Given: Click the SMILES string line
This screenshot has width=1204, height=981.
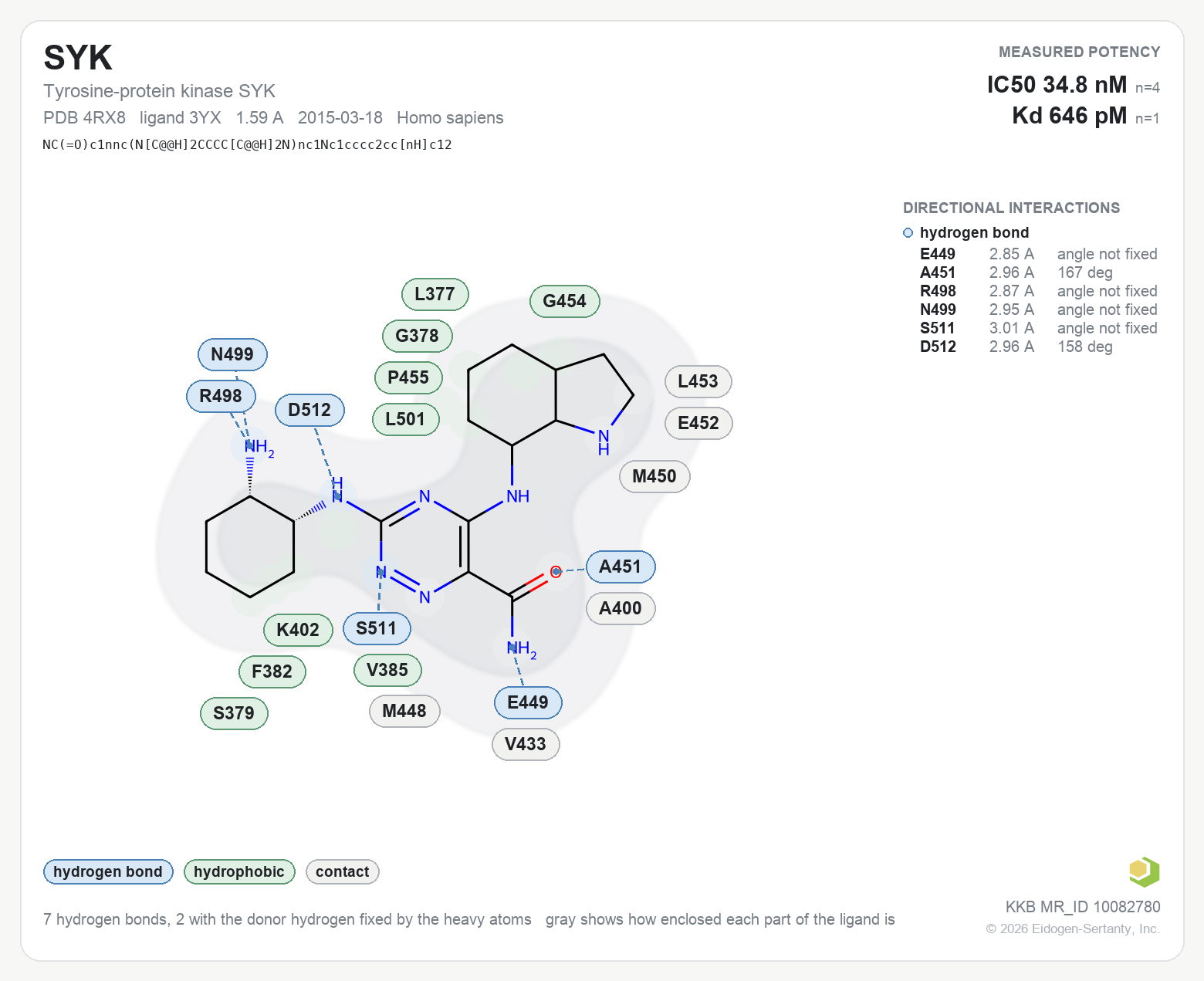Looking at the screenshot, I should click(247, 144).
